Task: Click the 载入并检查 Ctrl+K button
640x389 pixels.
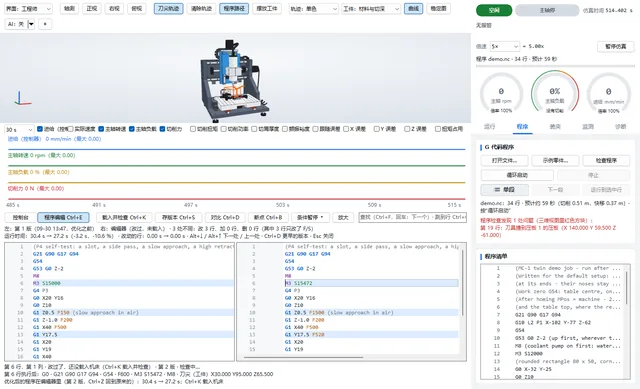Action: 124,218
